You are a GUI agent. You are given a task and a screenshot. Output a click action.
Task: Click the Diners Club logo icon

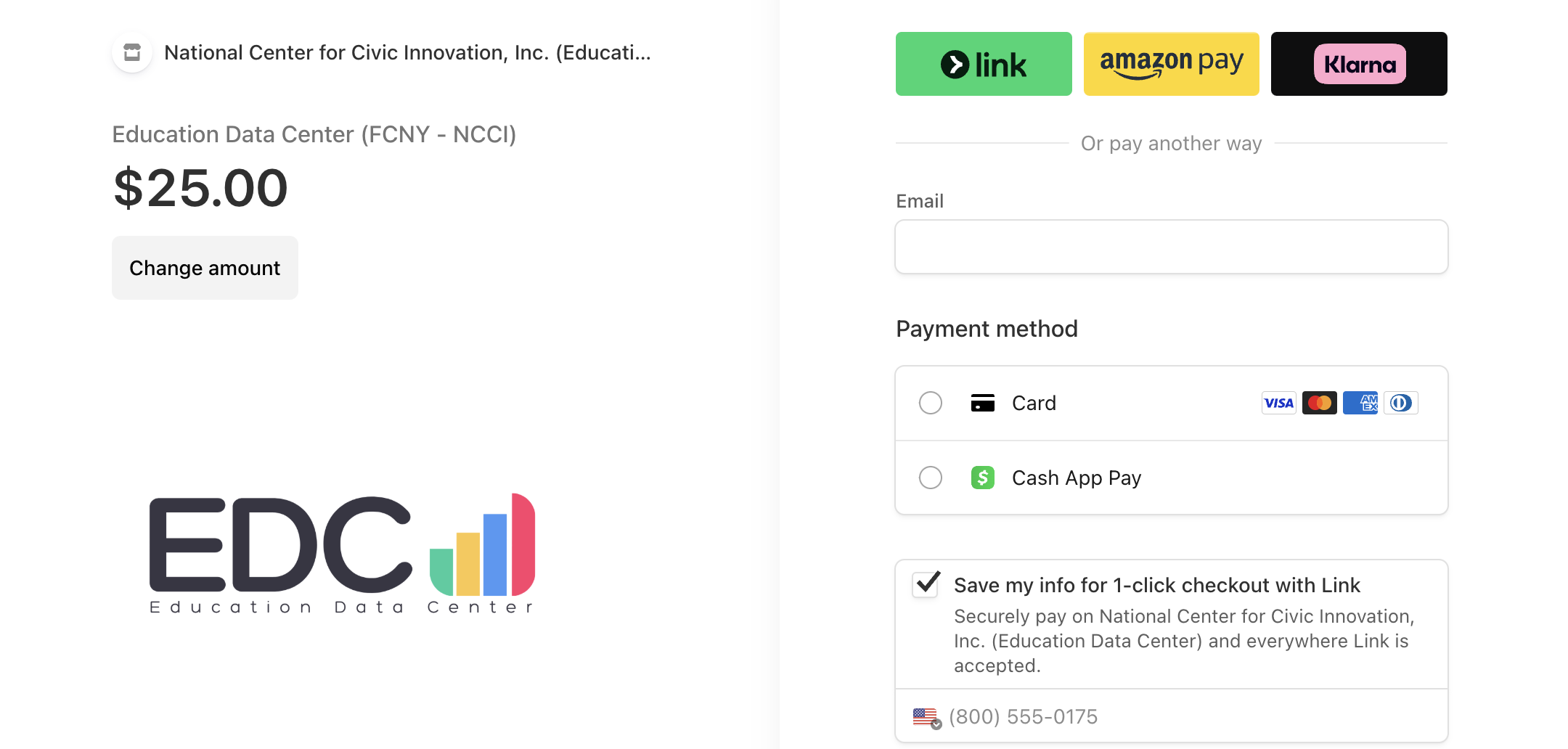(x=1400, y=403)
